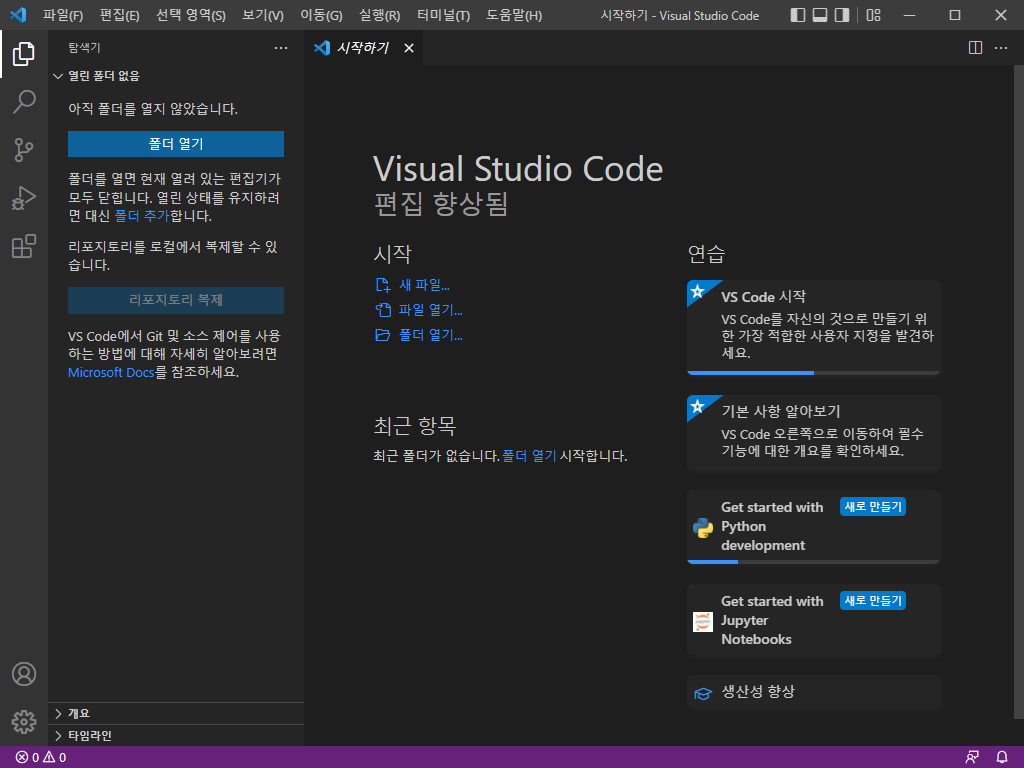Open the 실행(R) menu

point(379,15)
